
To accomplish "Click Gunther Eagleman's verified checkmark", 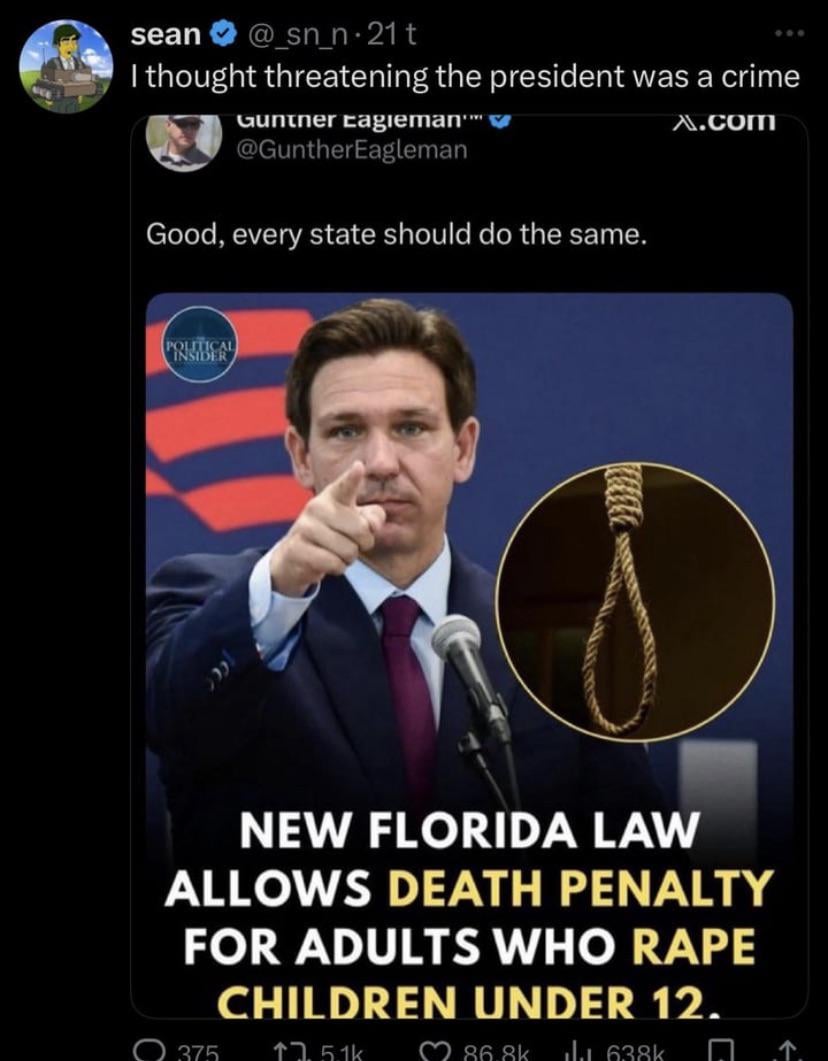I will (499, 122).
